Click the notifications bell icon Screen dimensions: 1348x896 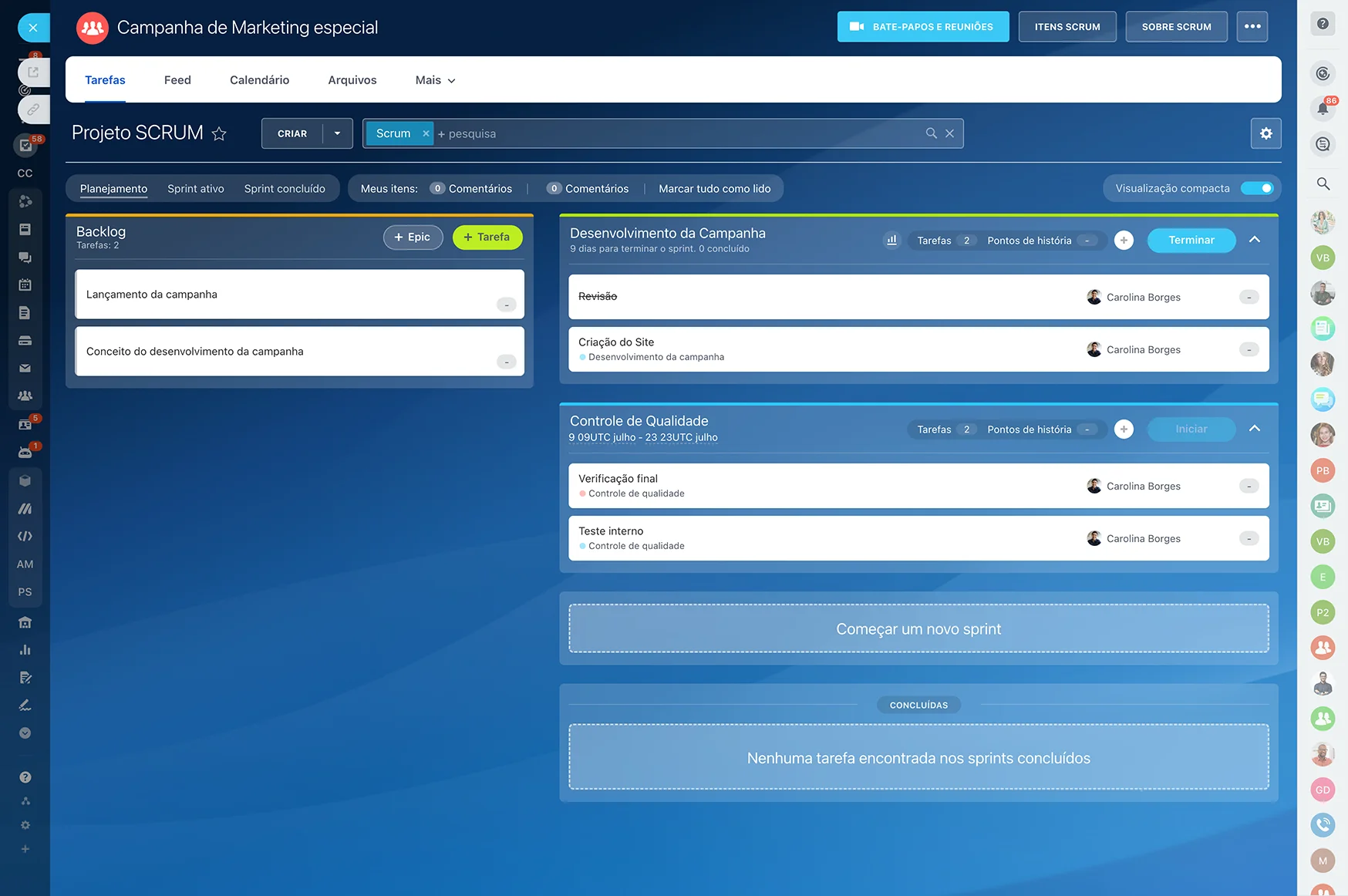tap(1323, 109)
